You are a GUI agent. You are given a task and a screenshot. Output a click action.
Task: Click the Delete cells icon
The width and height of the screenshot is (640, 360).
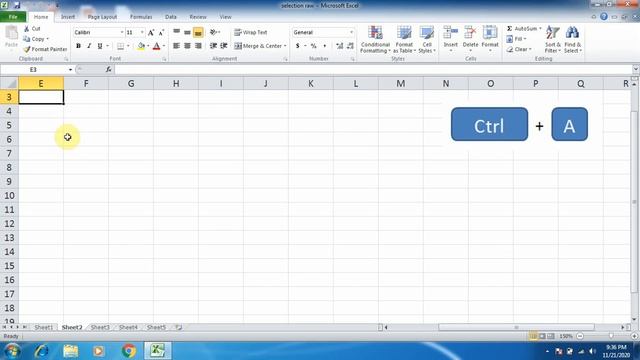coord(470,33)
